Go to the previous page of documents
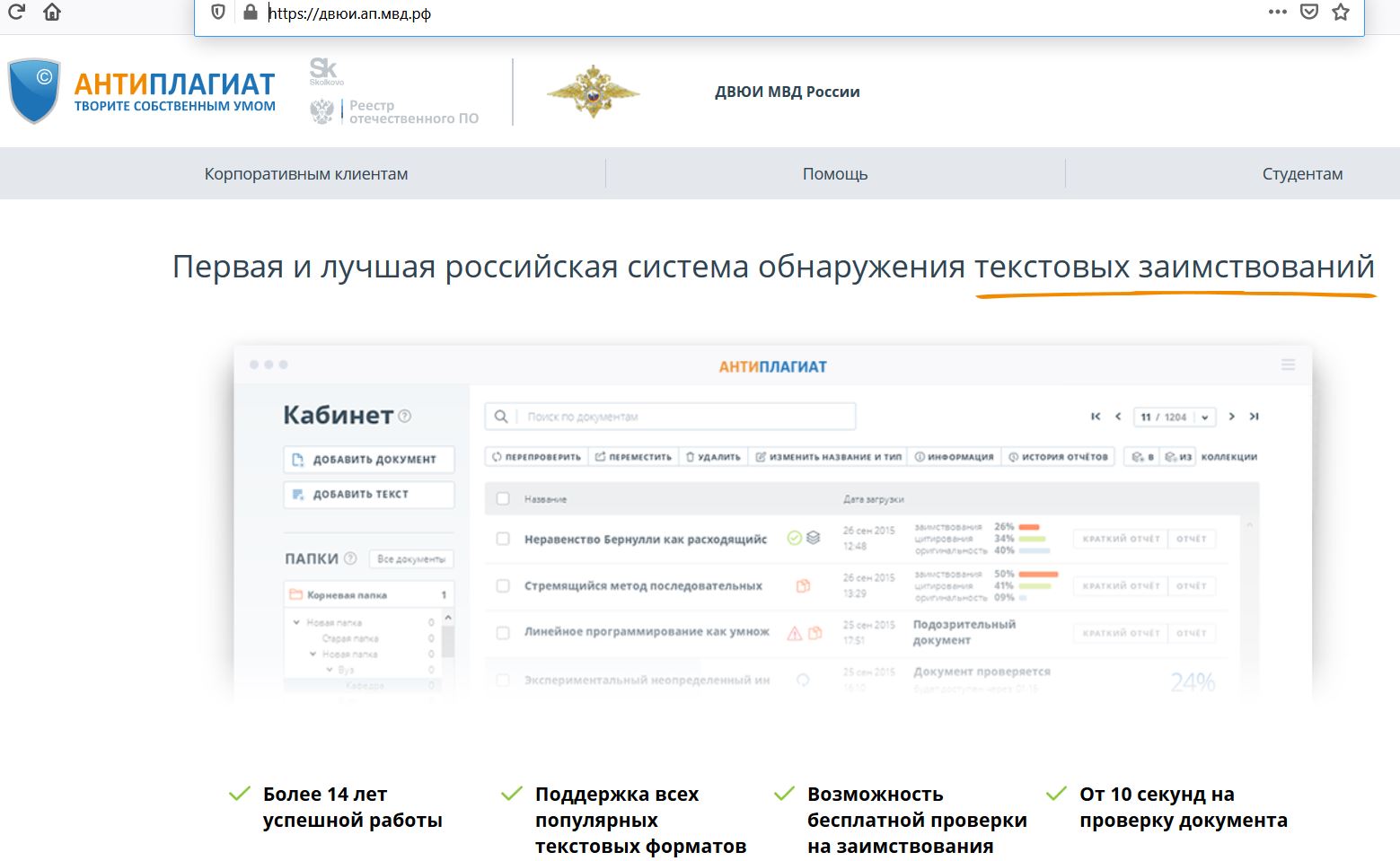The image size is (1400, 861). pos(1118,416)
